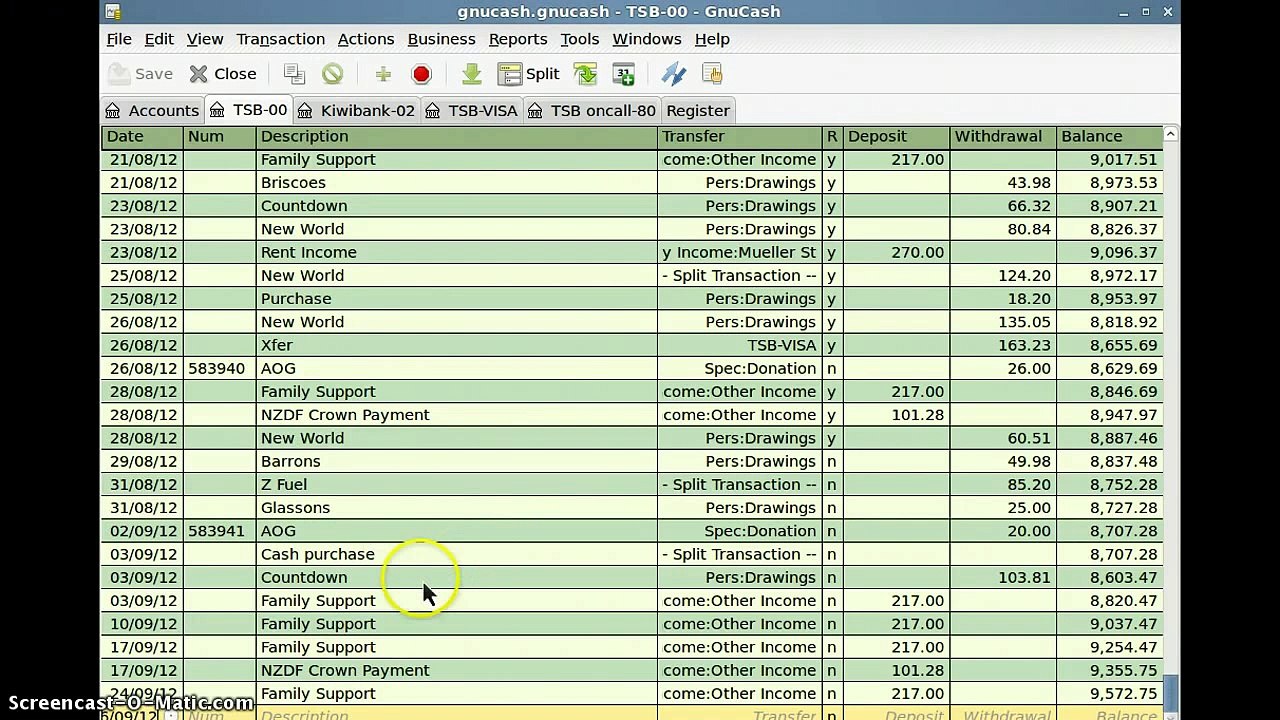Click the 163.23 withdrawal amount
This screenshot has width=1280, height=720.
(1024, 345)
